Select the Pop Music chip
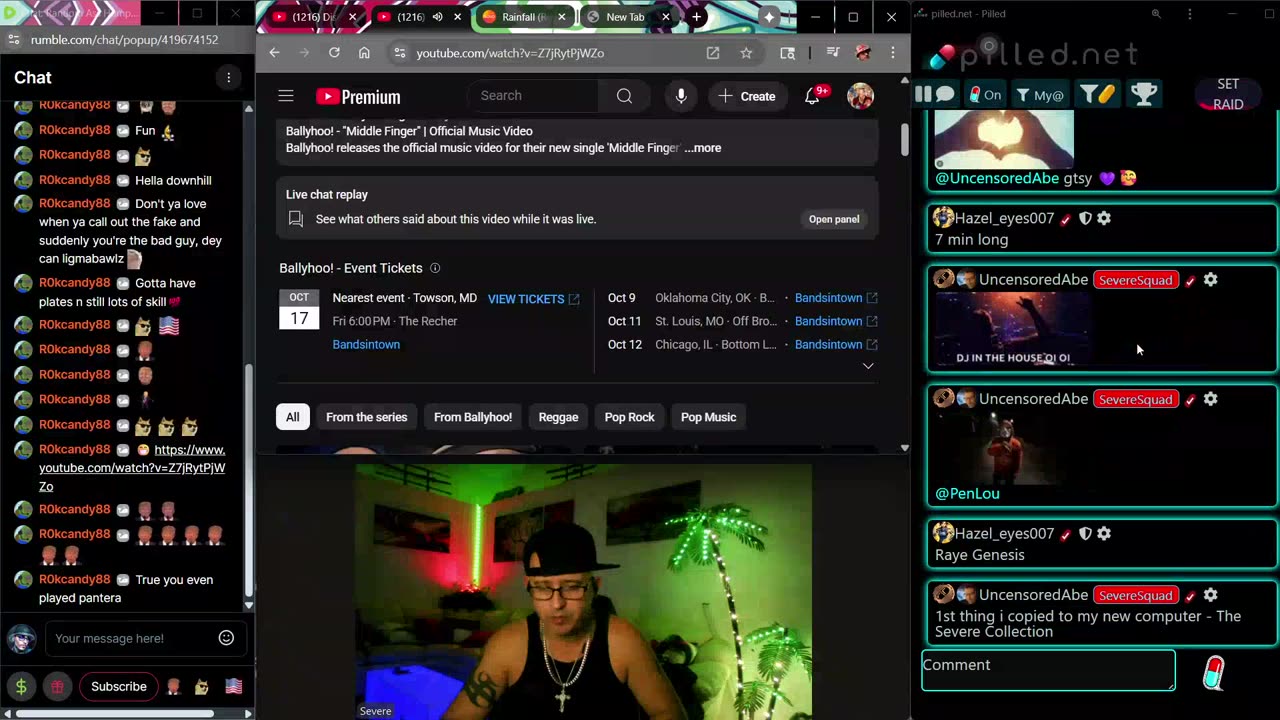This screenshot has height=720, width=1280. [708, 417]
